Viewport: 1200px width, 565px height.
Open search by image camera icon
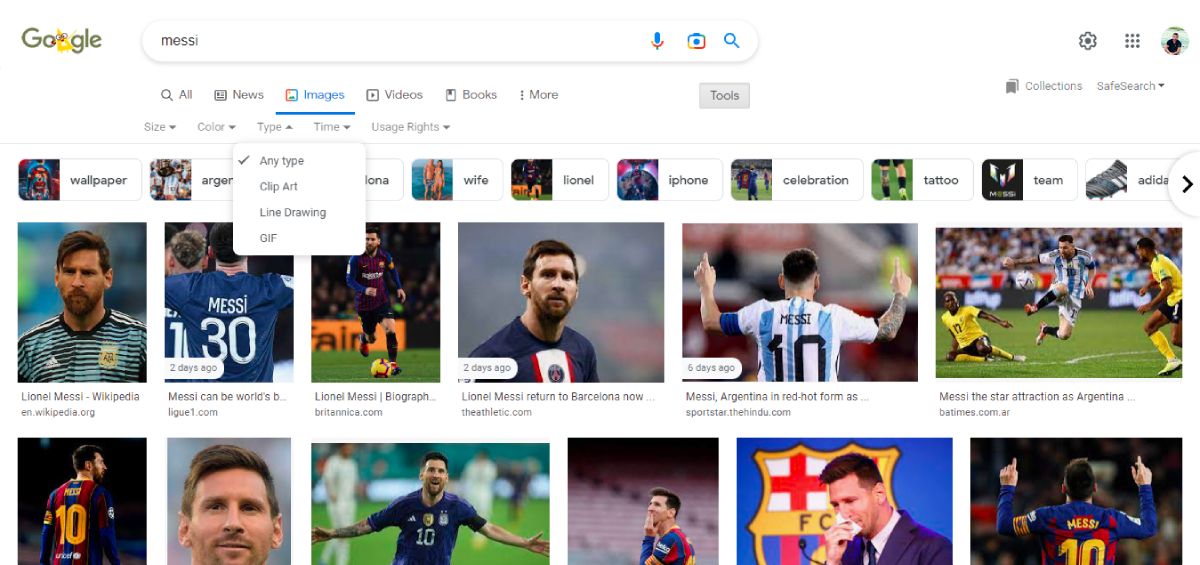click(696, 41)
